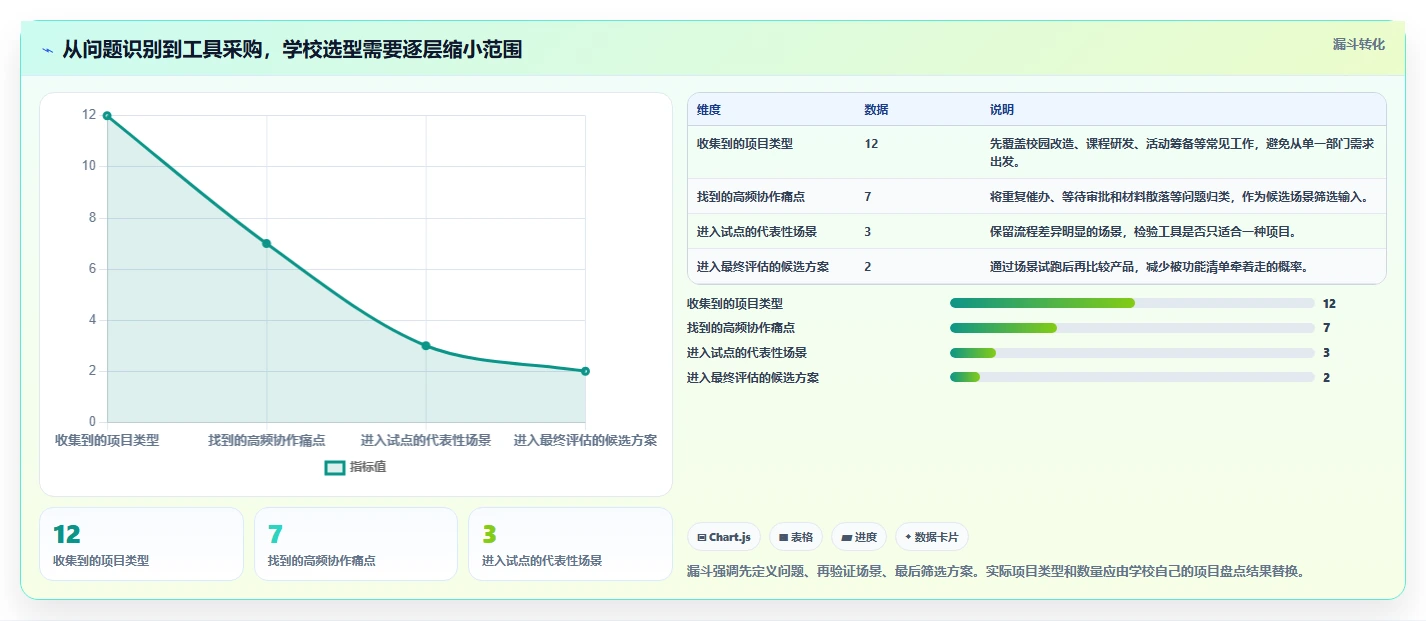The height and width of the screenshot is (621, 1426).
Task: Click x-axis label 找到的高频协作痛点
Action: click(x=267, y=440)
